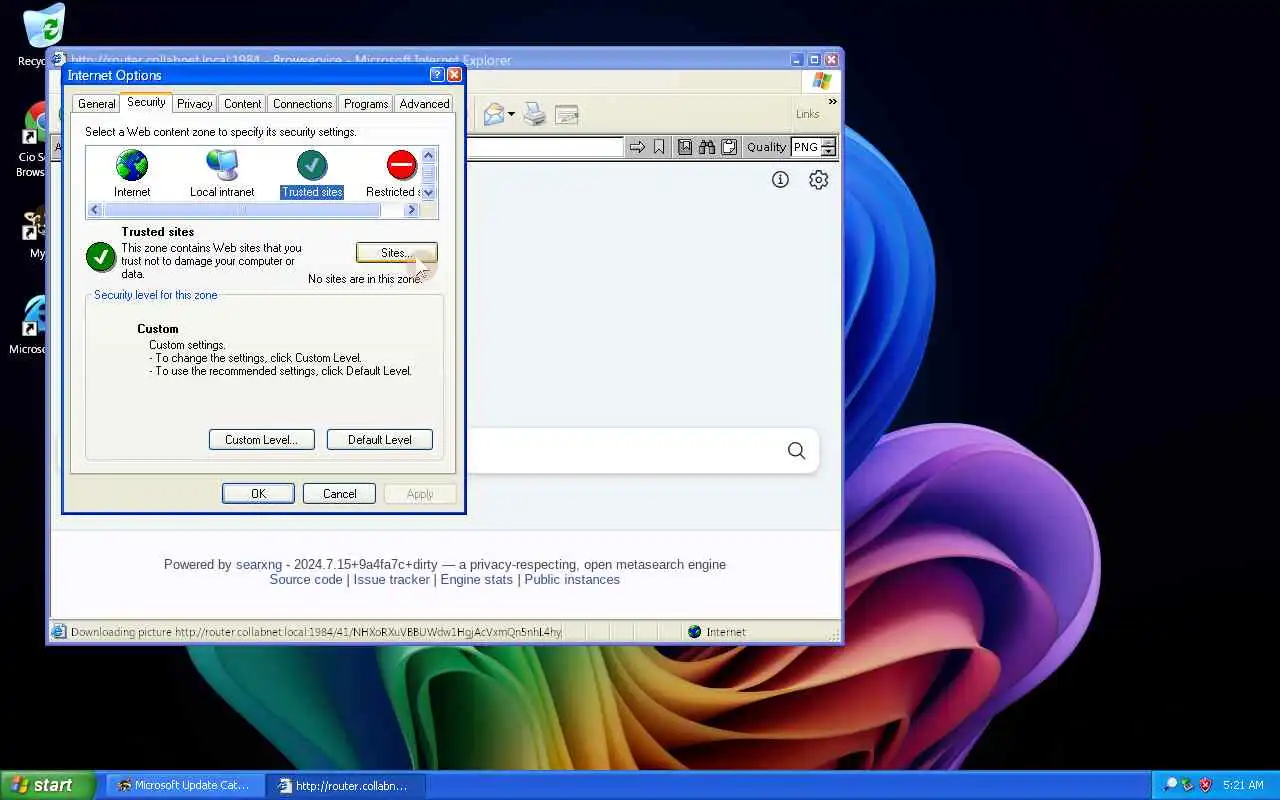Click the Internet Options help question-mark button
Viewport: 1280px width, 800px height.
coord(437,75)
